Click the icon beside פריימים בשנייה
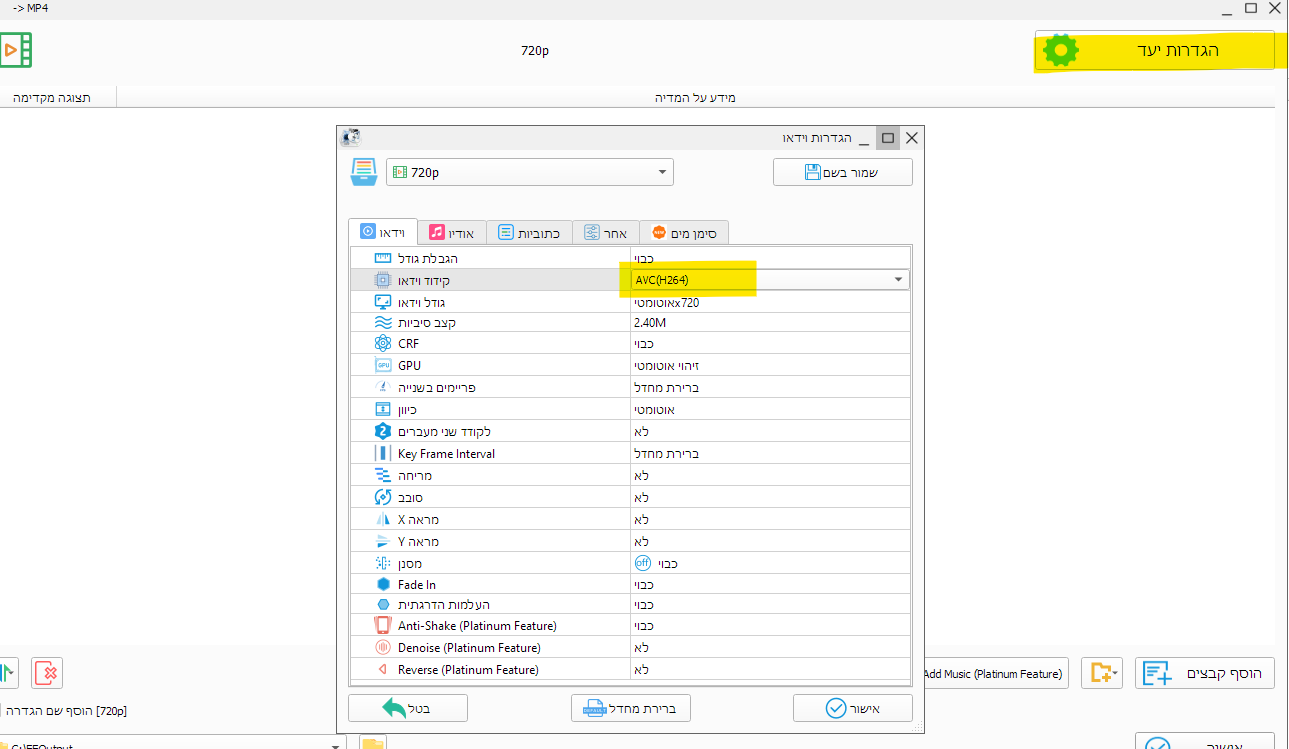The image size is (1289, 749). (384, 387)
